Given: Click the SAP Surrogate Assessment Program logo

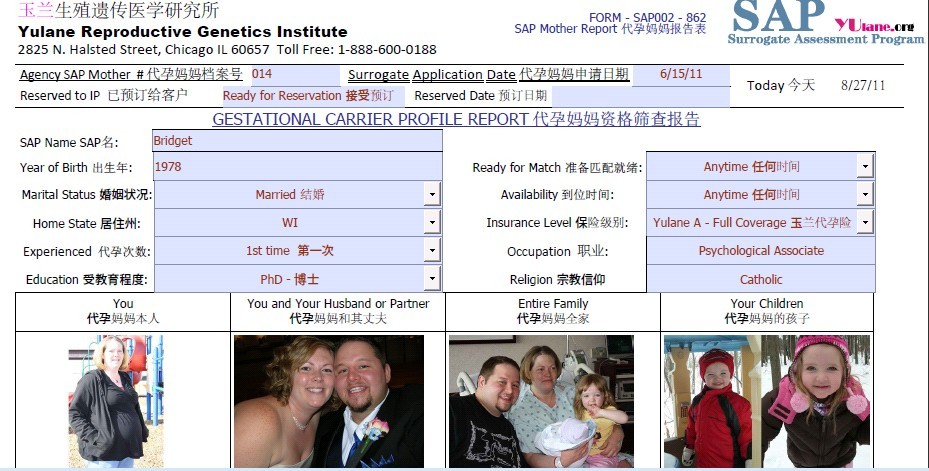Looking at the screenshot, I should 826,23.
